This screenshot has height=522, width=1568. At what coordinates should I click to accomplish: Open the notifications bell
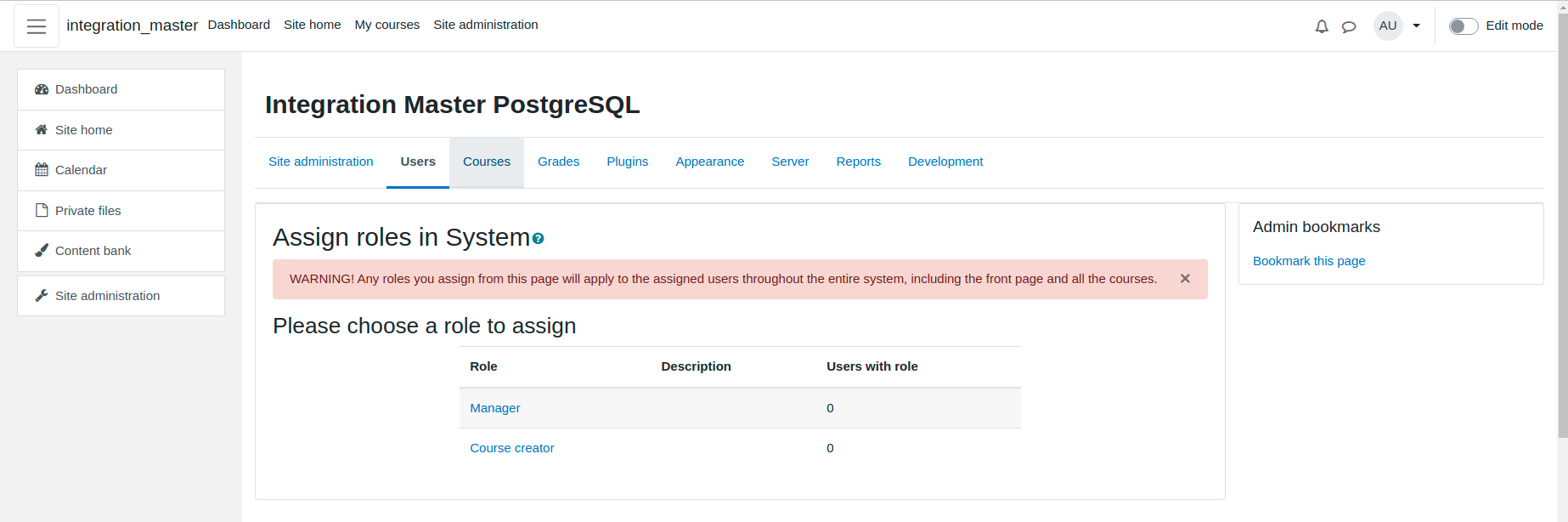pyautogui.click(x=1322, y=26)
